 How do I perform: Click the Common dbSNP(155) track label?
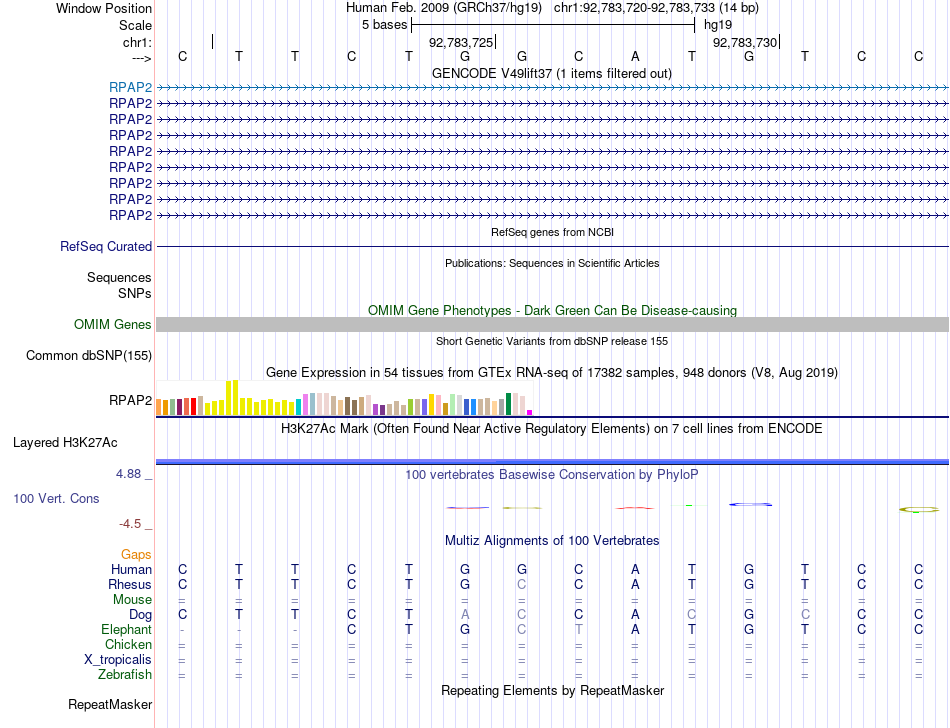tap(89, 356)
